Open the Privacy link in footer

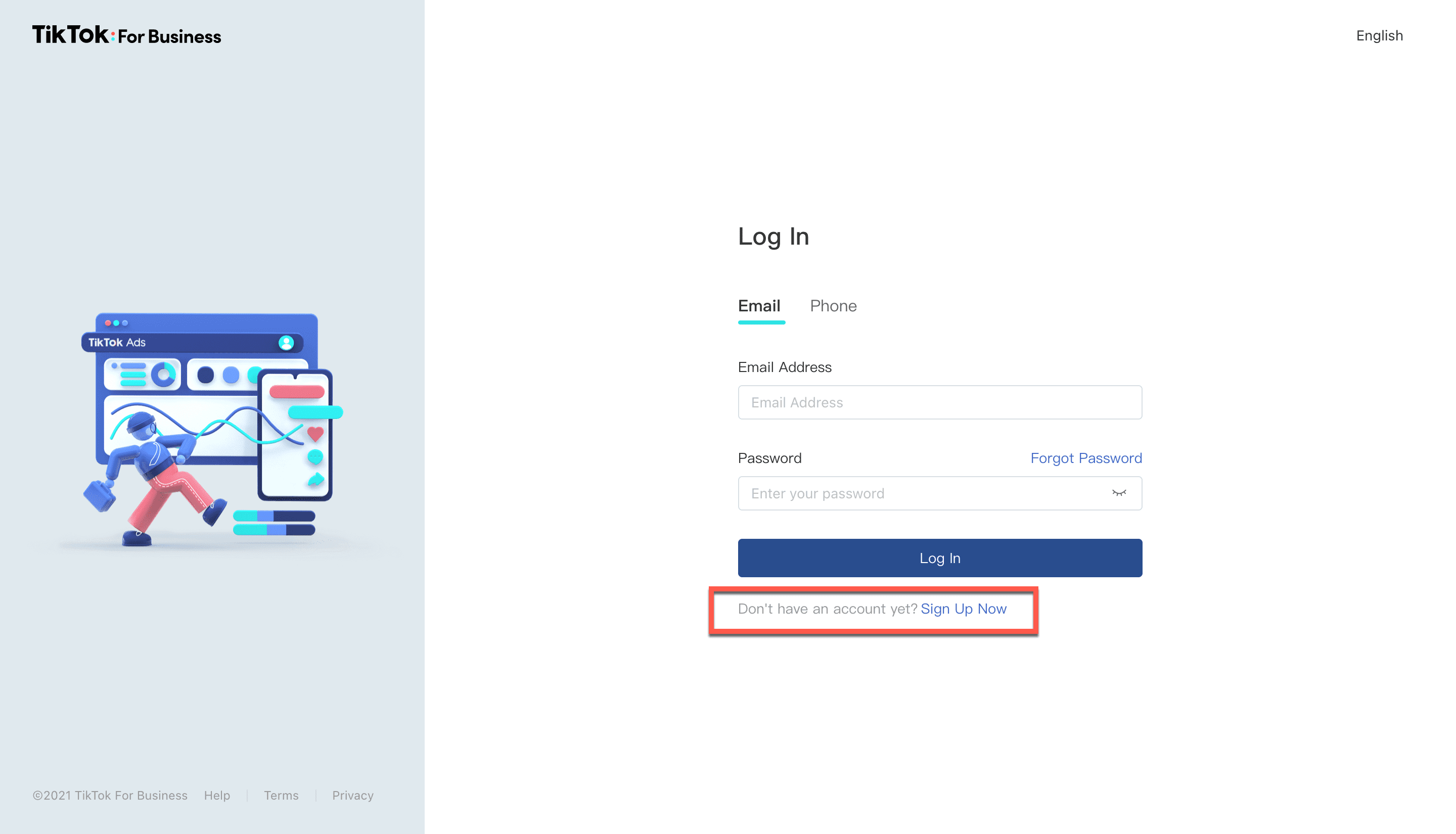click(x=353, y=795)
